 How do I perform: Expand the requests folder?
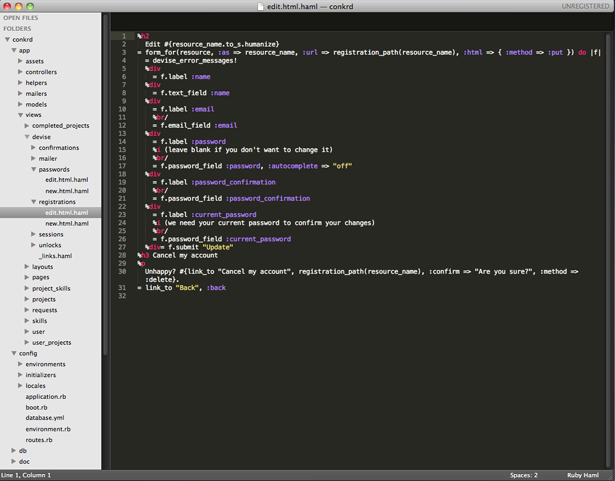pos(27,310)
